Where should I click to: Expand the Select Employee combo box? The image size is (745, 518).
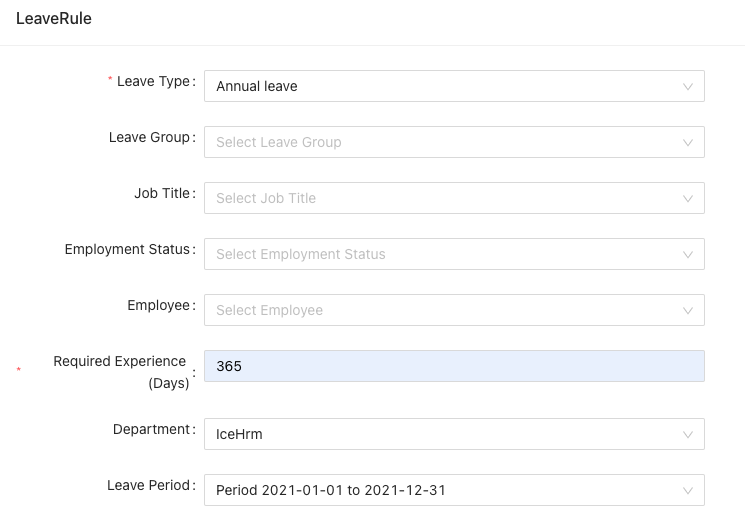click(x=454, y=310)
